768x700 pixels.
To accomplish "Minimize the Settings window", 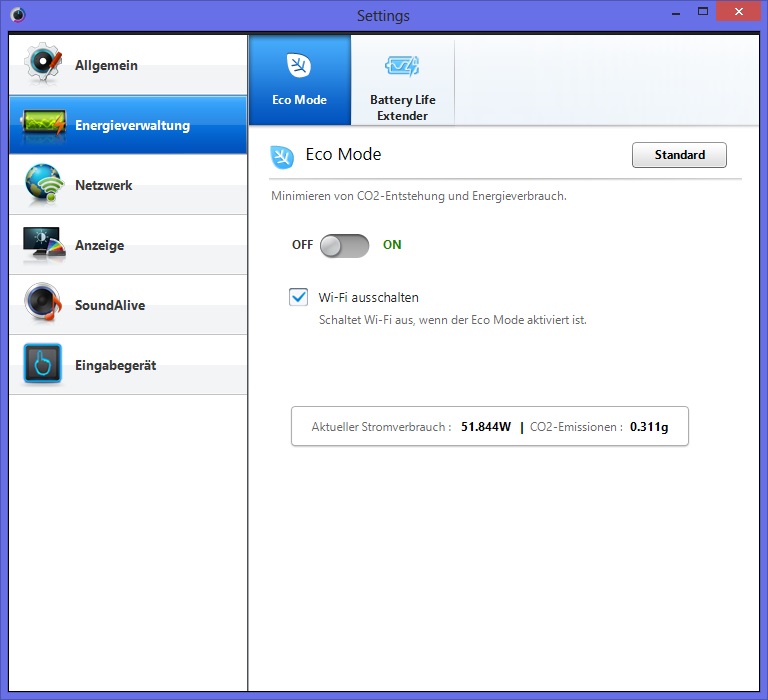I will (x=676, y=12).
